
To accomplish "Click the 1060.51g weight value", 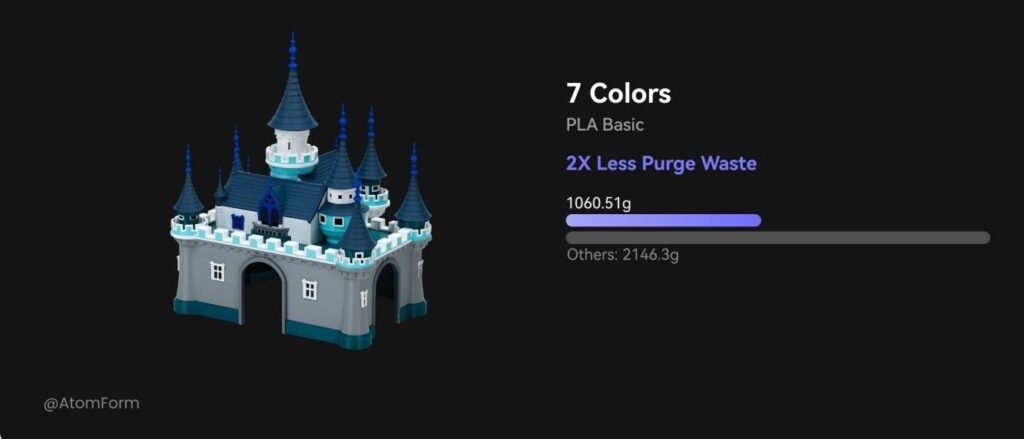I will 598,203.
